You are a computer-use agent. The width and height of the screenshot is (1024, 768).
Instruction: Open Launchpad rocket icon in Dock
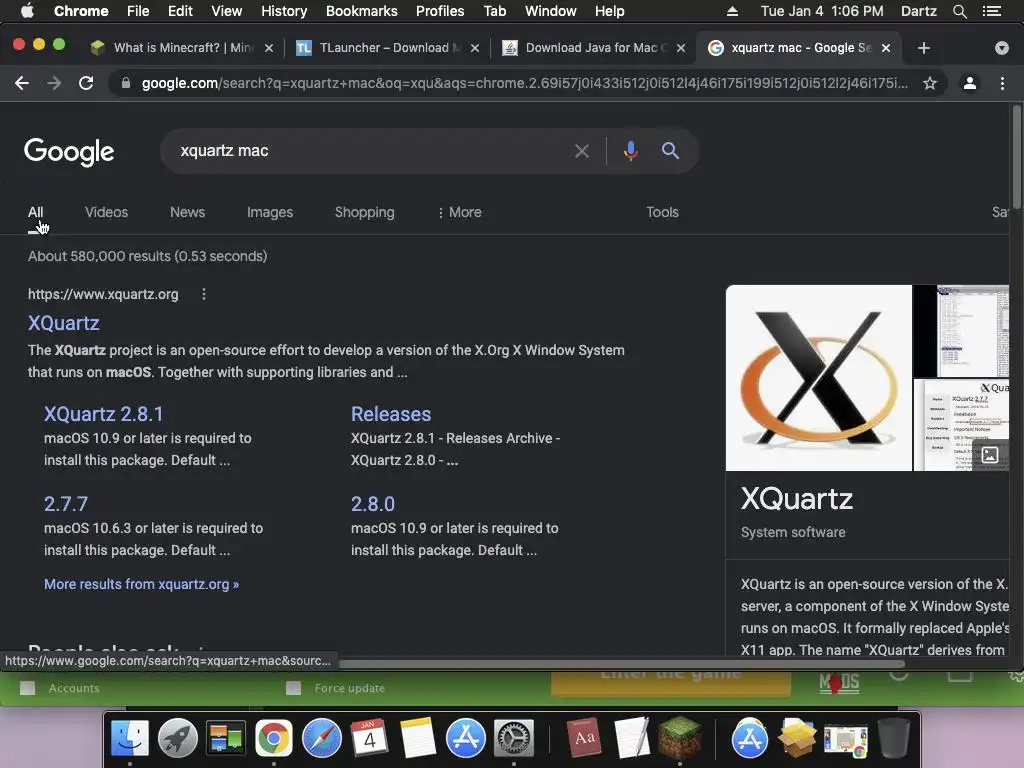coord(178,738)
